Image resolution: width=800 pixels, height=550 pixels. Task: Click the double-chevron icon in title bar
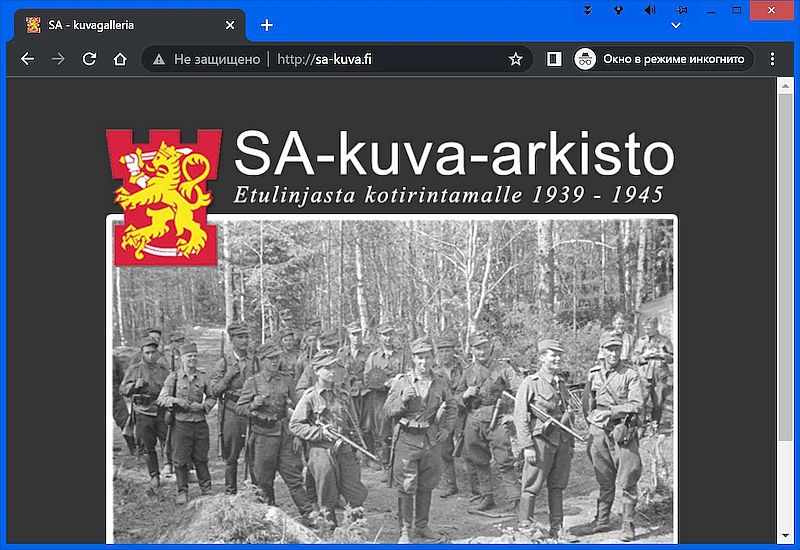pos(588,10)
